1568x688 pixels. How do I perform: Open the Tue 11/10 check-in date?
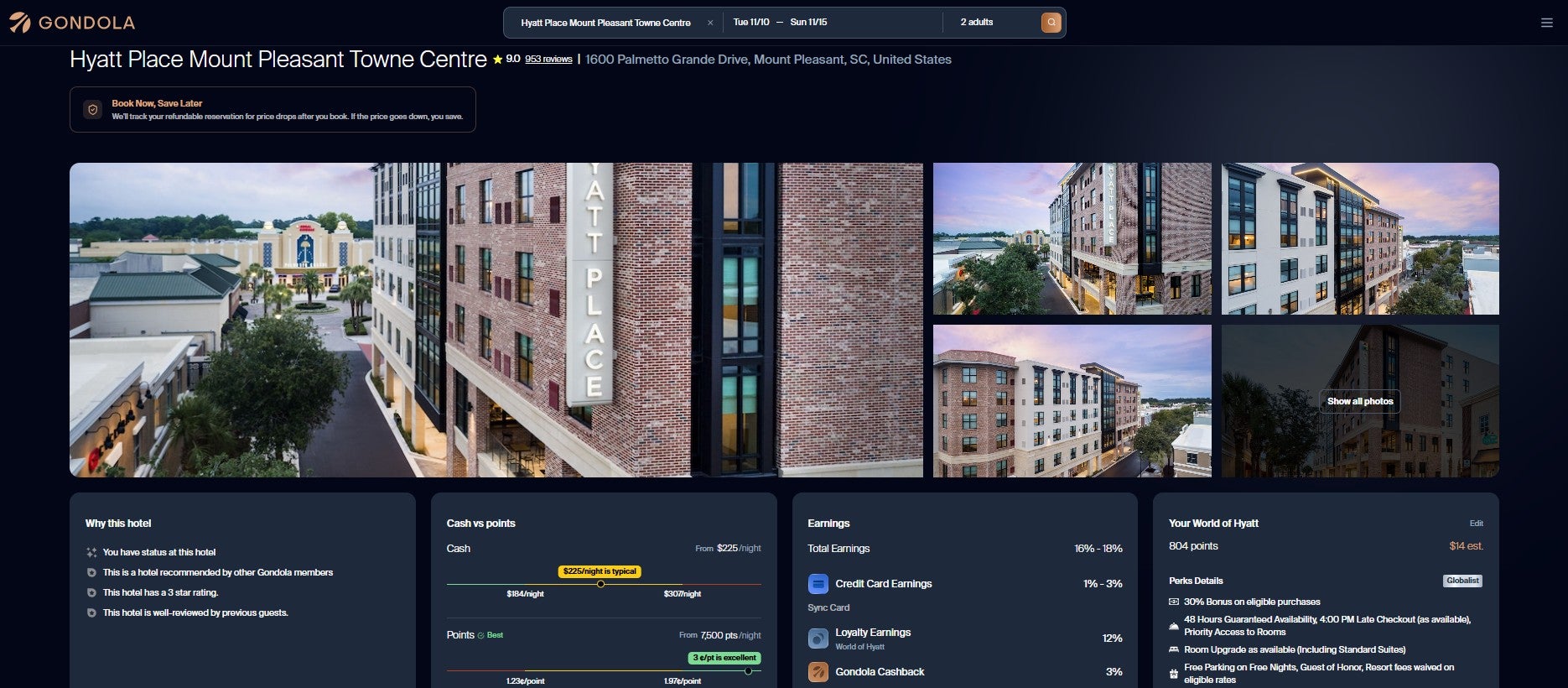click(751, 23)
